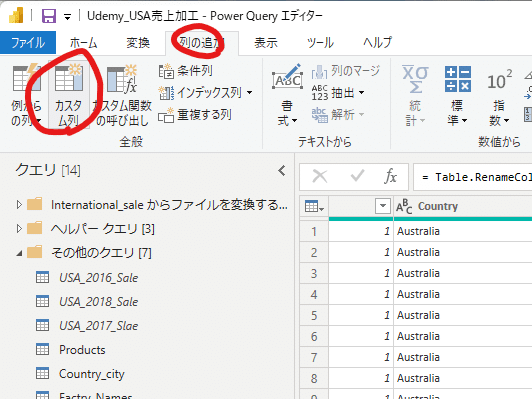Click the ABC data type icon of Country
This screenshot has height=399, width=532.
[404, 206]
